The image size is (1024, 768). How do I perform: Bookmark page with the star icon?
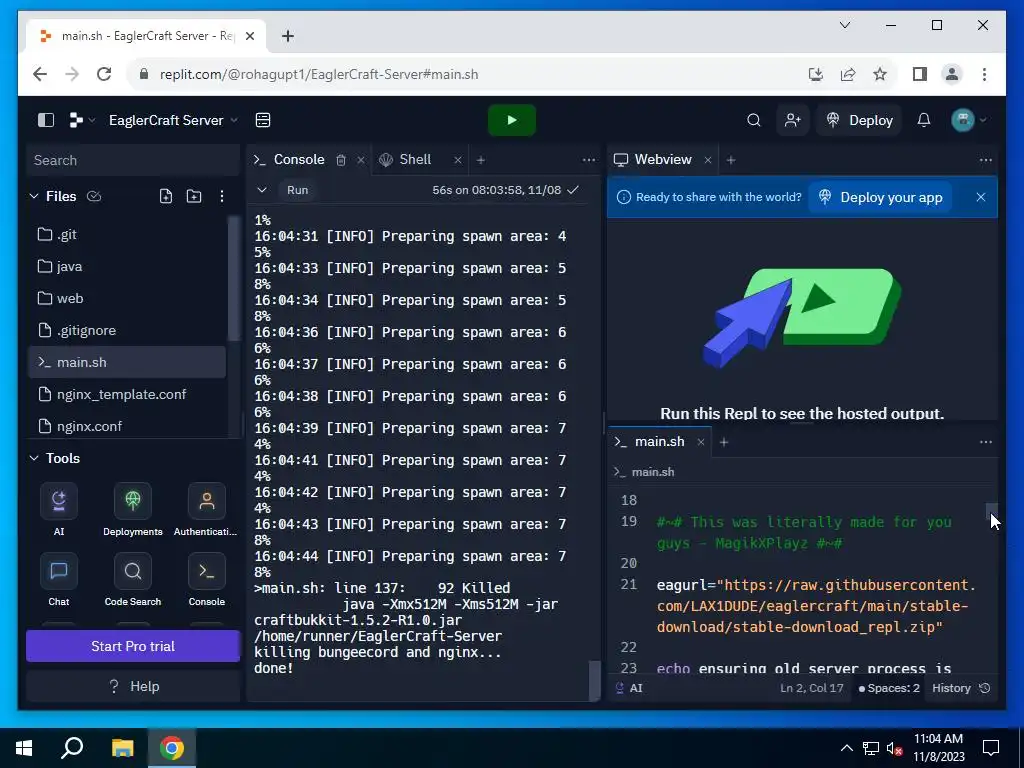[880, 74]
